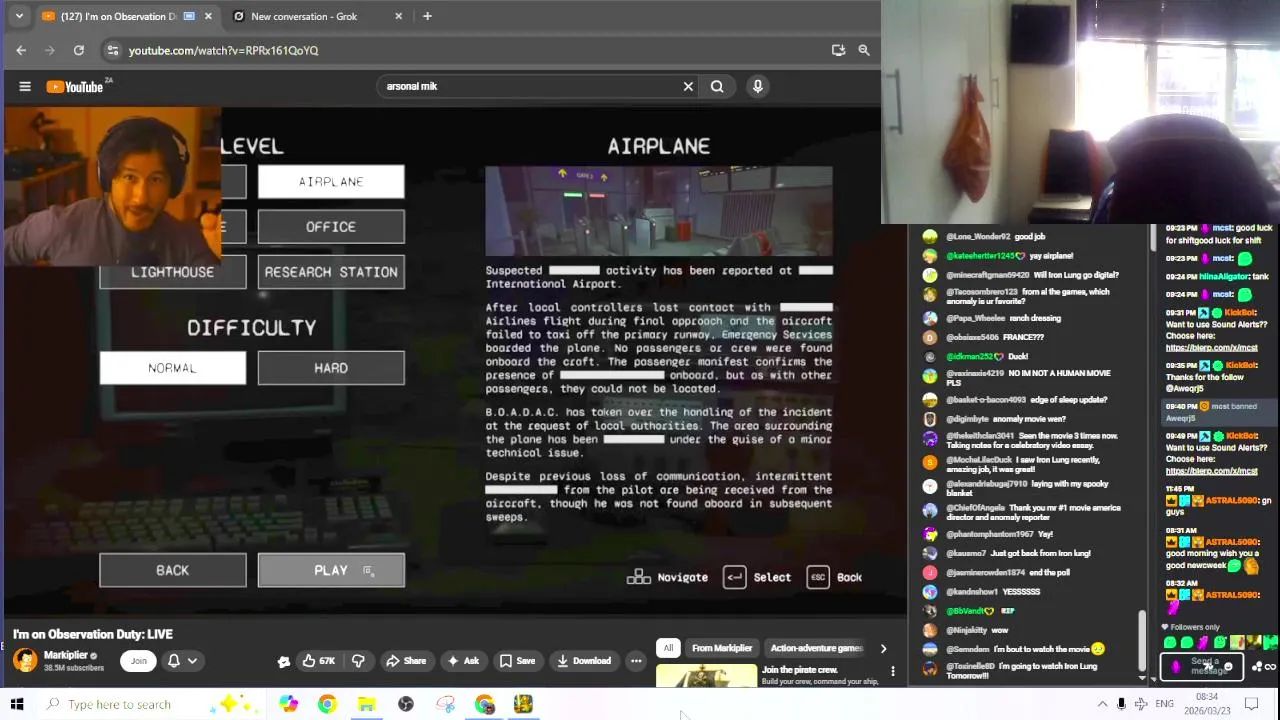
Task: Select the Observation Duty YouTube tab
Action: (125, 16)
